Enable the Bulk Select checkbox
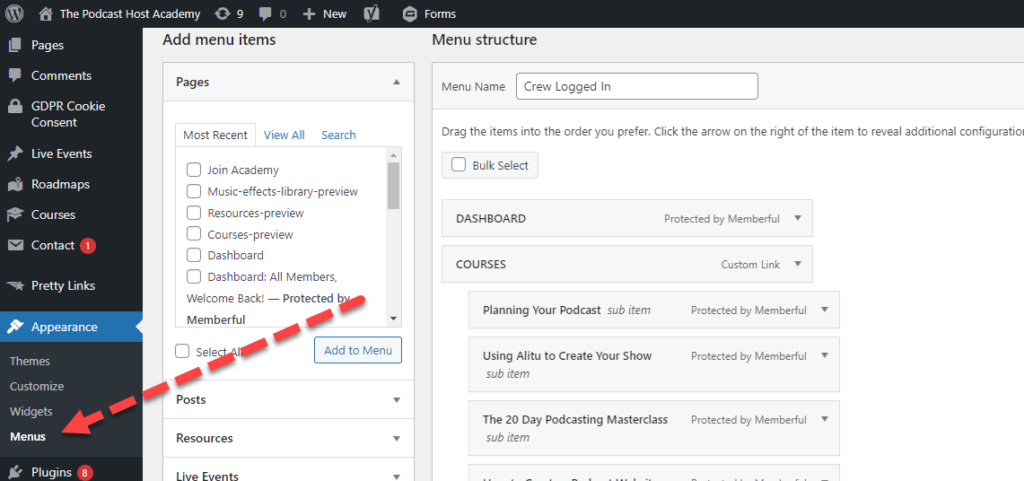Screen dimensions: 1024x481 click(459, 165)
